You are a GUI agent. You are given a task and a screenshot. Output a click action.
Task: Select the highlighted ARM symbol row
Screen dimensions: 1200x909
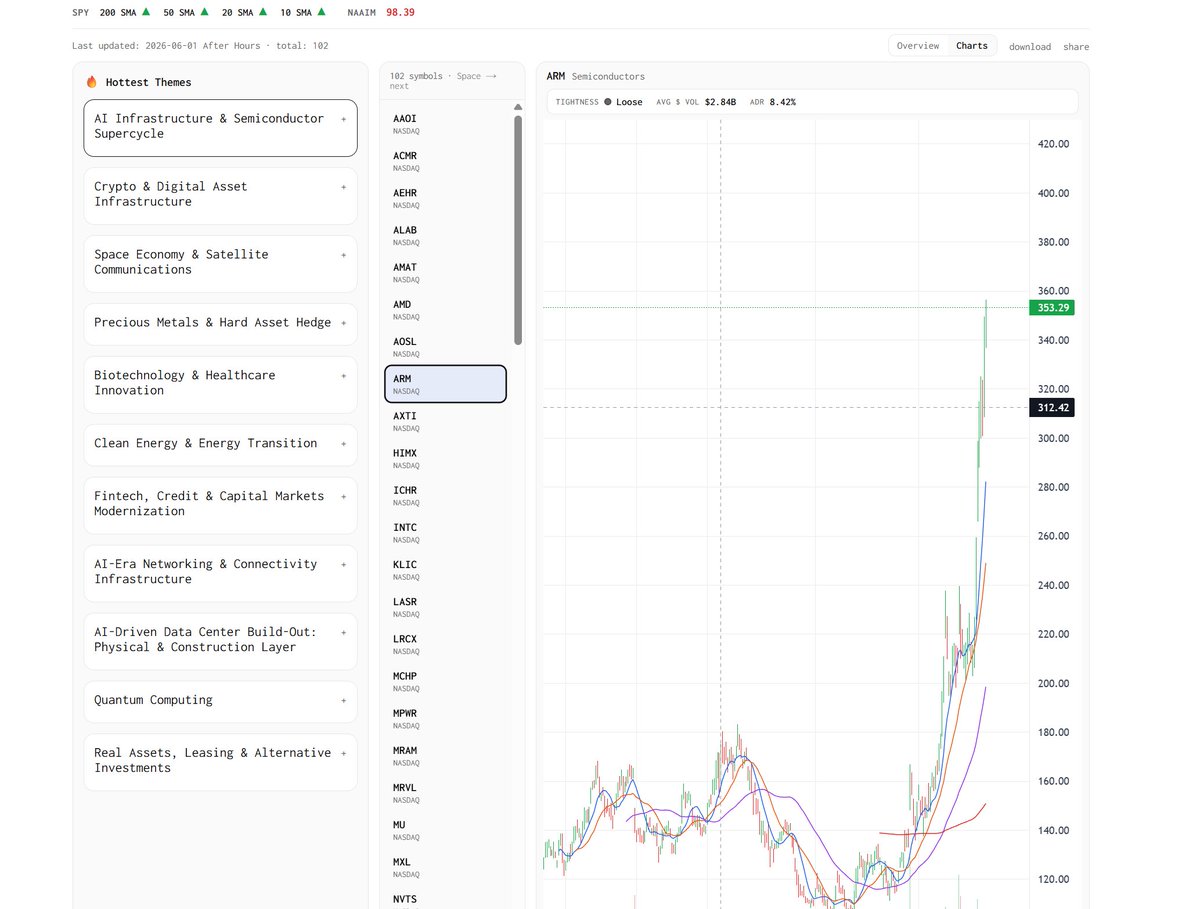click(446, 384)
